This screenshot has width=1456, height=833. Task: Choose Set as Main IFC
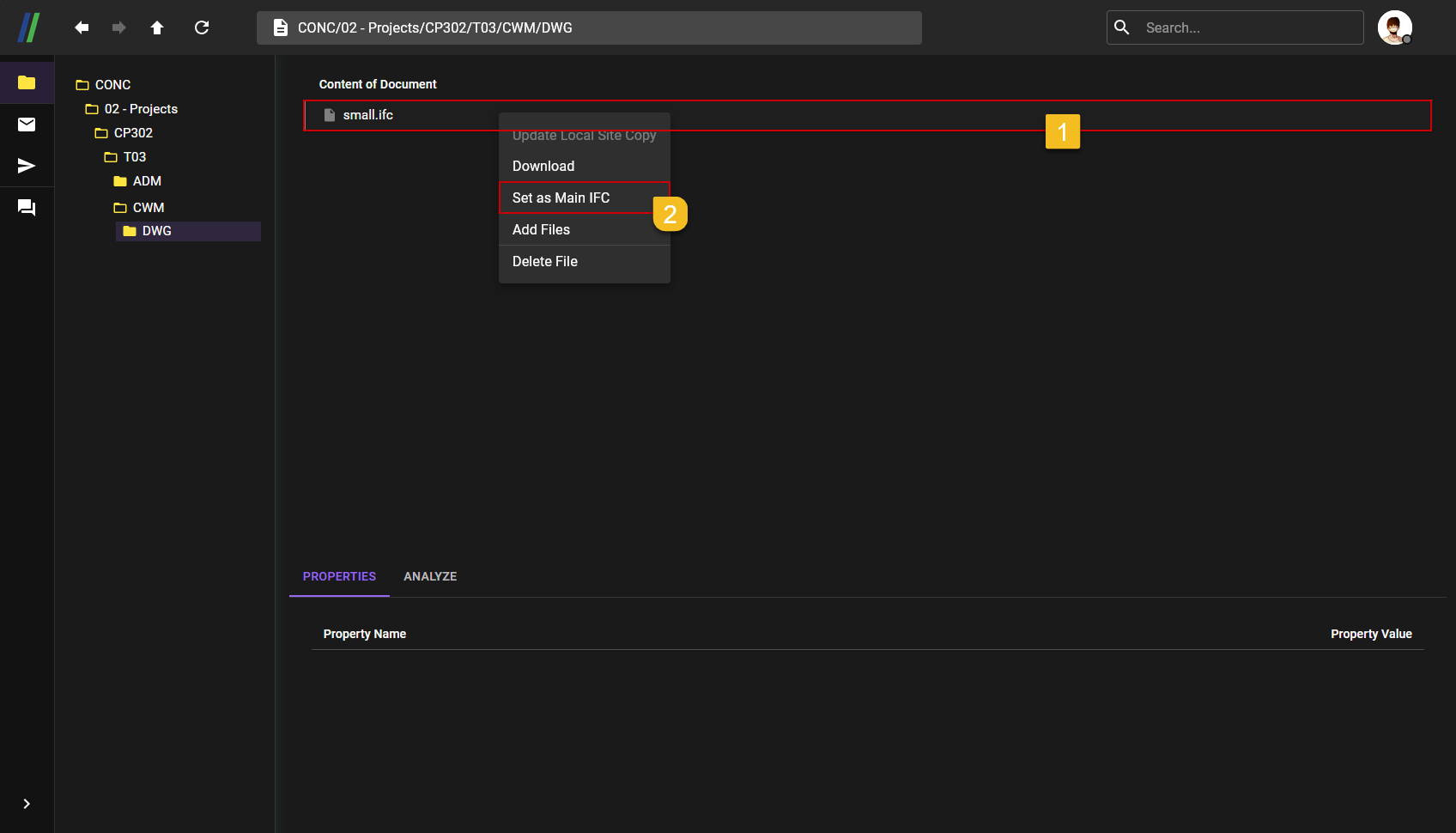561,198
